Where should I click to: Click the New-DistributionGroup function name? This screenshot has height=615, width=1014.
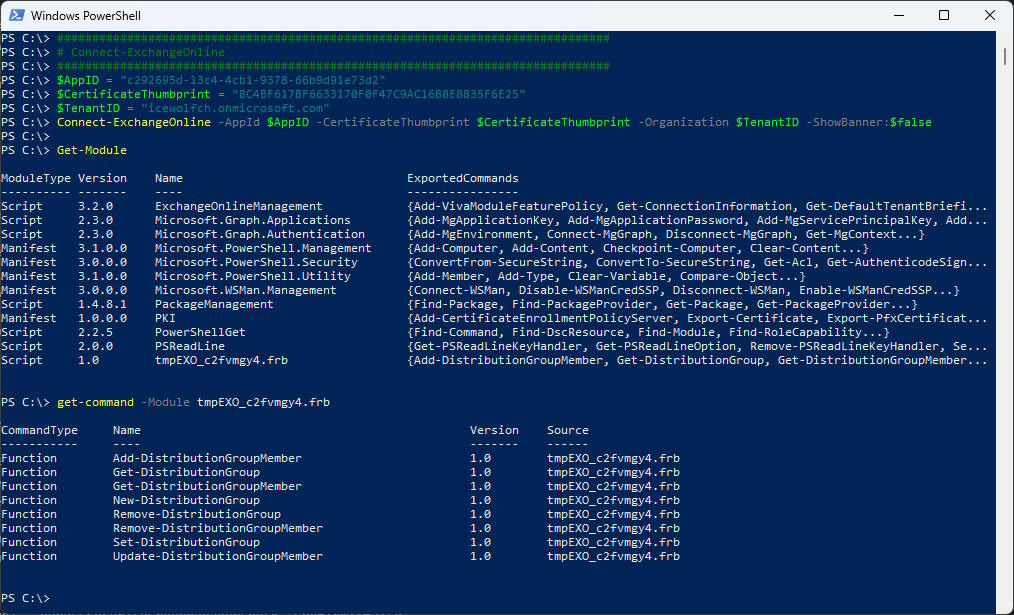click(x=186, y=501)
